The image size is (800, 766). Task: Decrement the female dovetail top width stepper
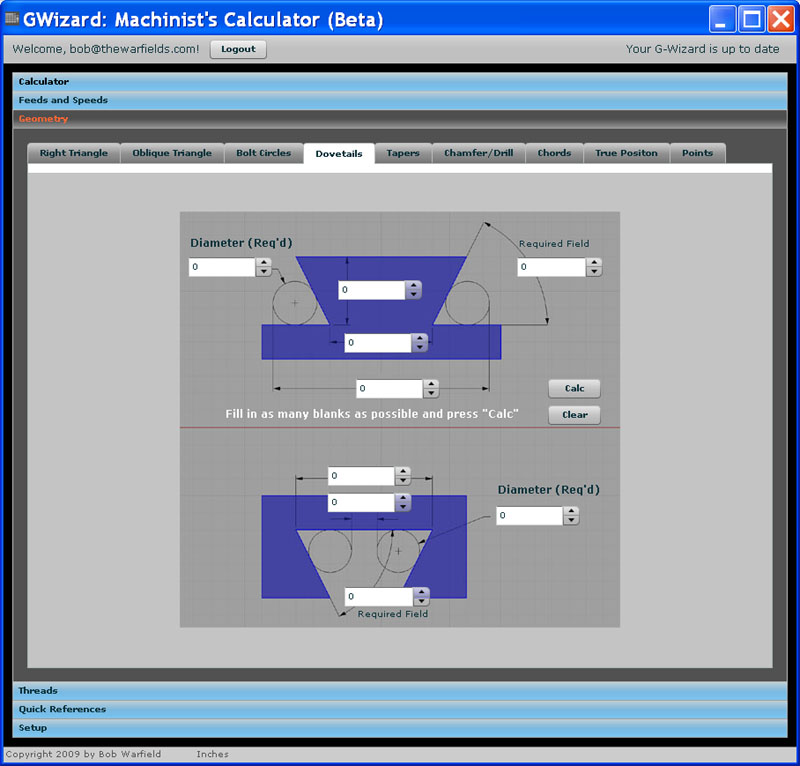coord(403,480)
